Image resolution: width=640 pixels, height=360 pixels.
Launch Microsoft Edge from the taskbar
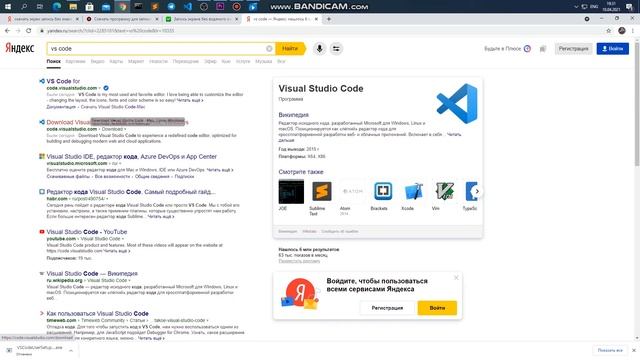click(x=57, y=7)
